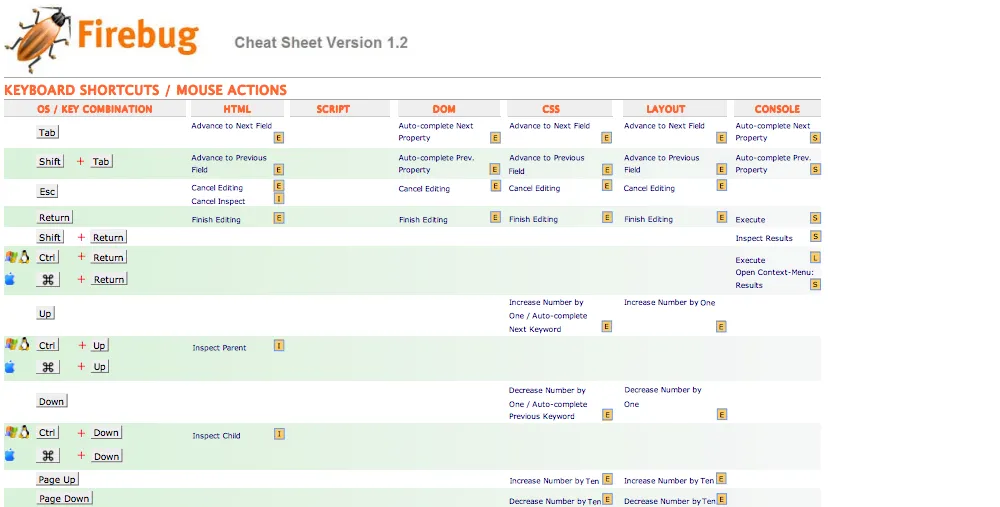Click the ⌘ key in ⌘ + Up
Viewport: 1000px width, 507px height.
click(48, 367)
